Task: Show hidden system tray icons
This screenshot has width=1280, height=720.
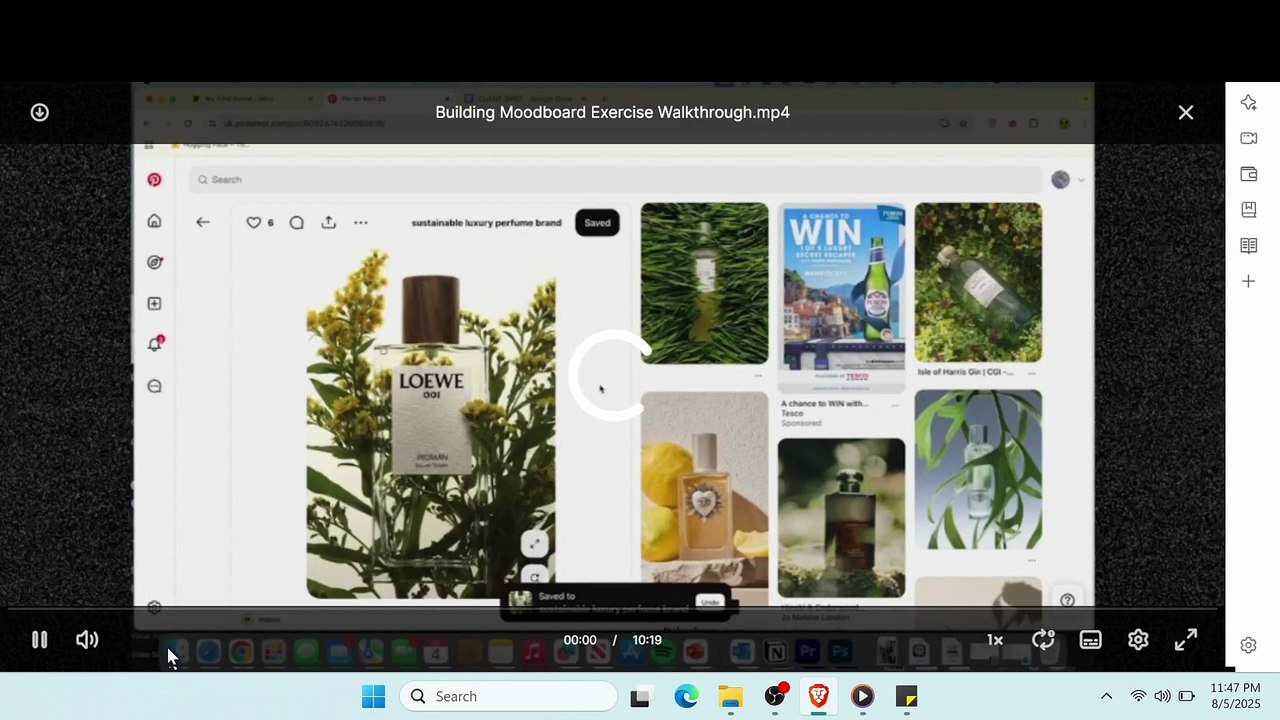Action: (x=1106, y=697)
